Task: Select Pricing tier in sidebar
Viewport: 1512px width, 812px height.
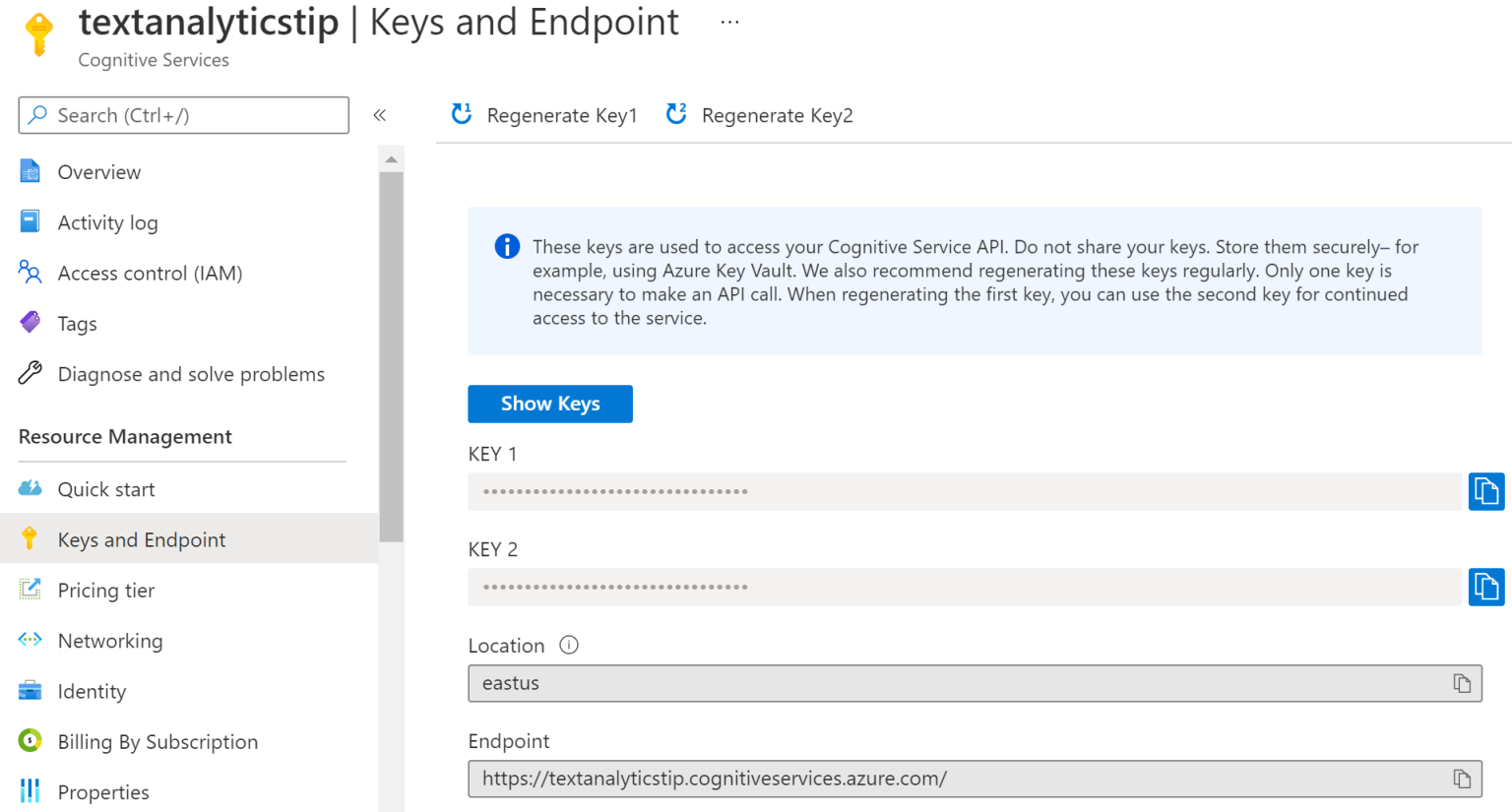Action: click(105, 590)
